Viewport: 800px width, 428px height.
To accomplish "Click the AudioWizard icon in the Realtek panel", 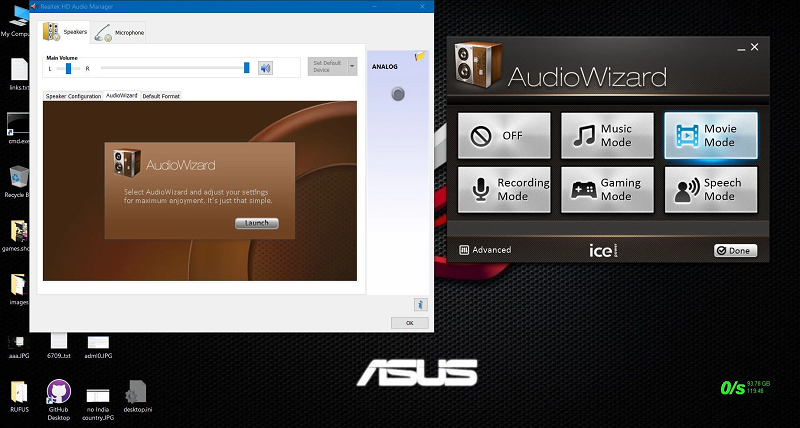I will pyautogui.click(x=127, y=163).
